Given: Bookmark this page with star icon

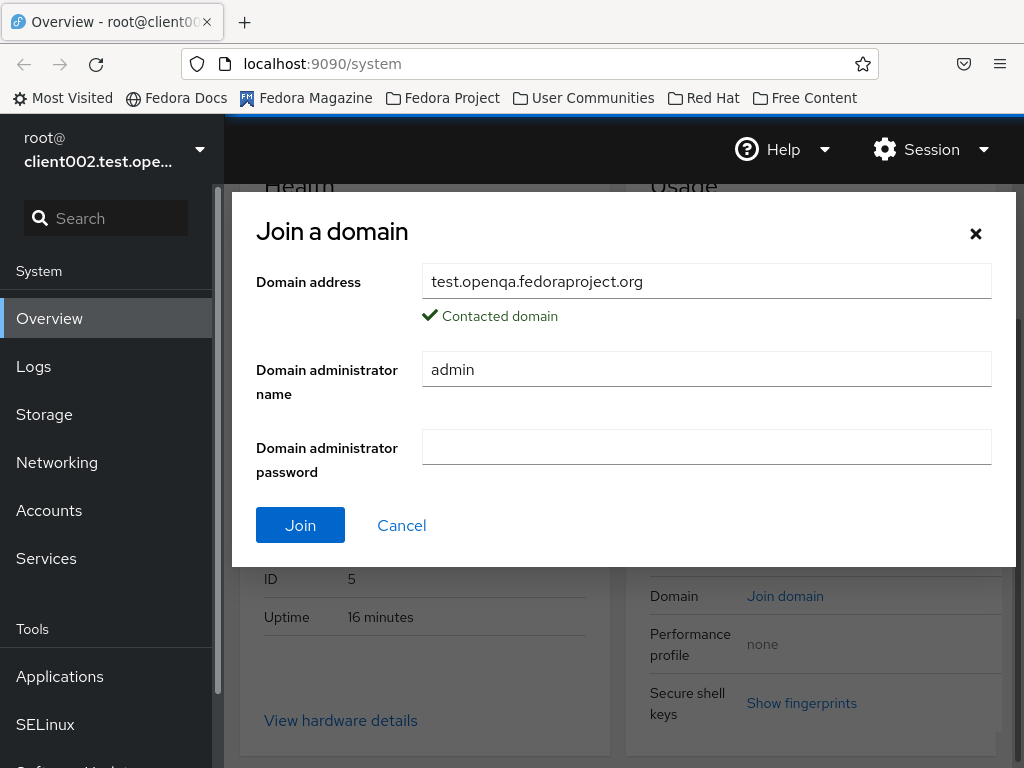Looking at the screenshot, I should pyautogui.click(x=863, y=64).
